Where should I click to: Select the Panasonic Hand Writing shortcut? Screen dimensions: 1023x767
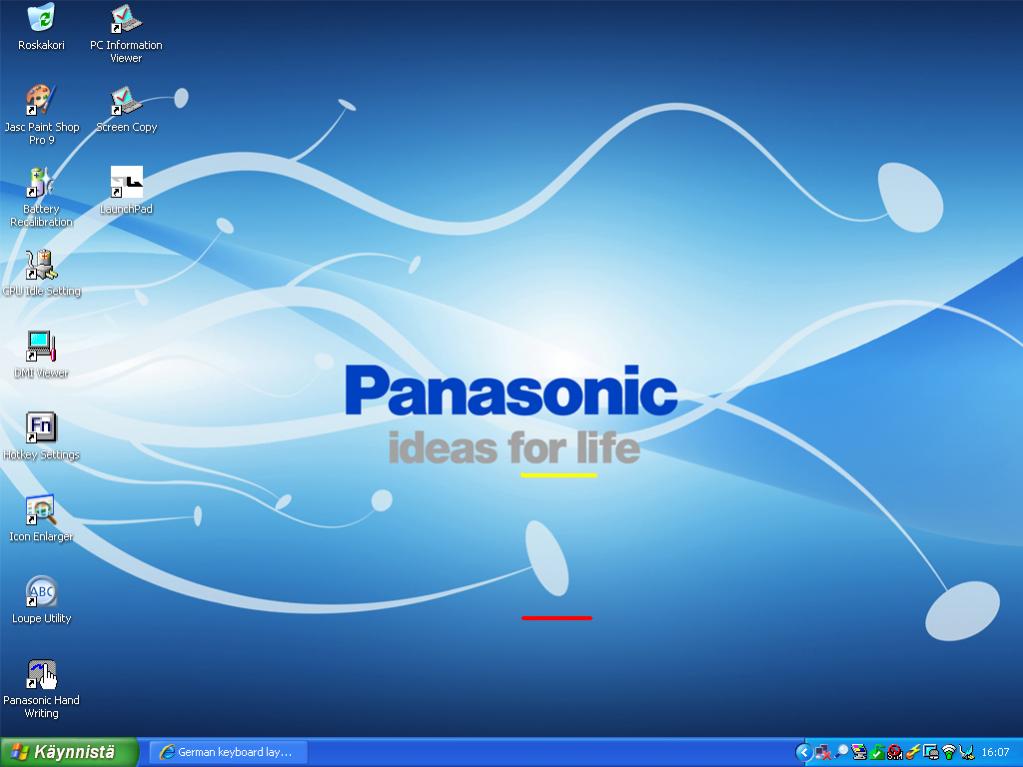(x=41, y=689)
